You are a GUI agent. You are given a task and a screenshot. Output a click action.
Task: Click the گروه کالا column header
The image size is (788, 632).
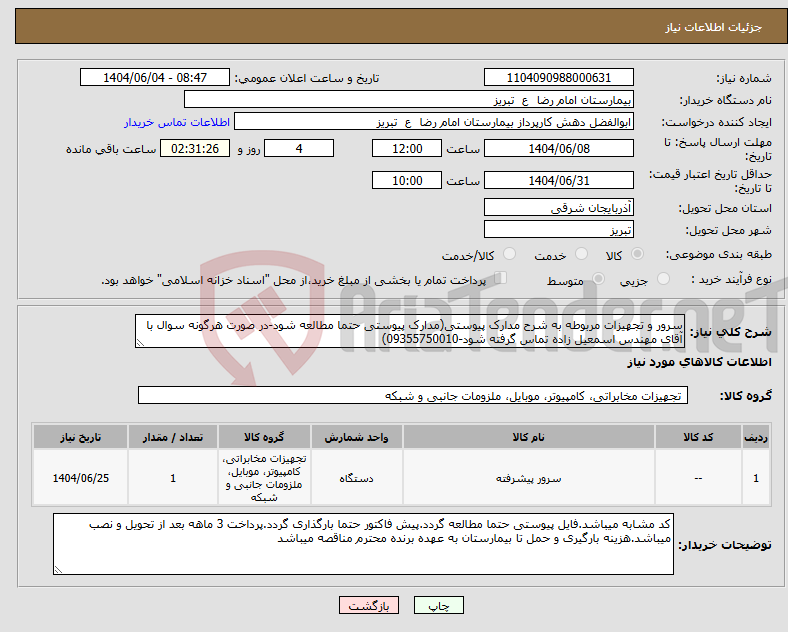(264, 437)
